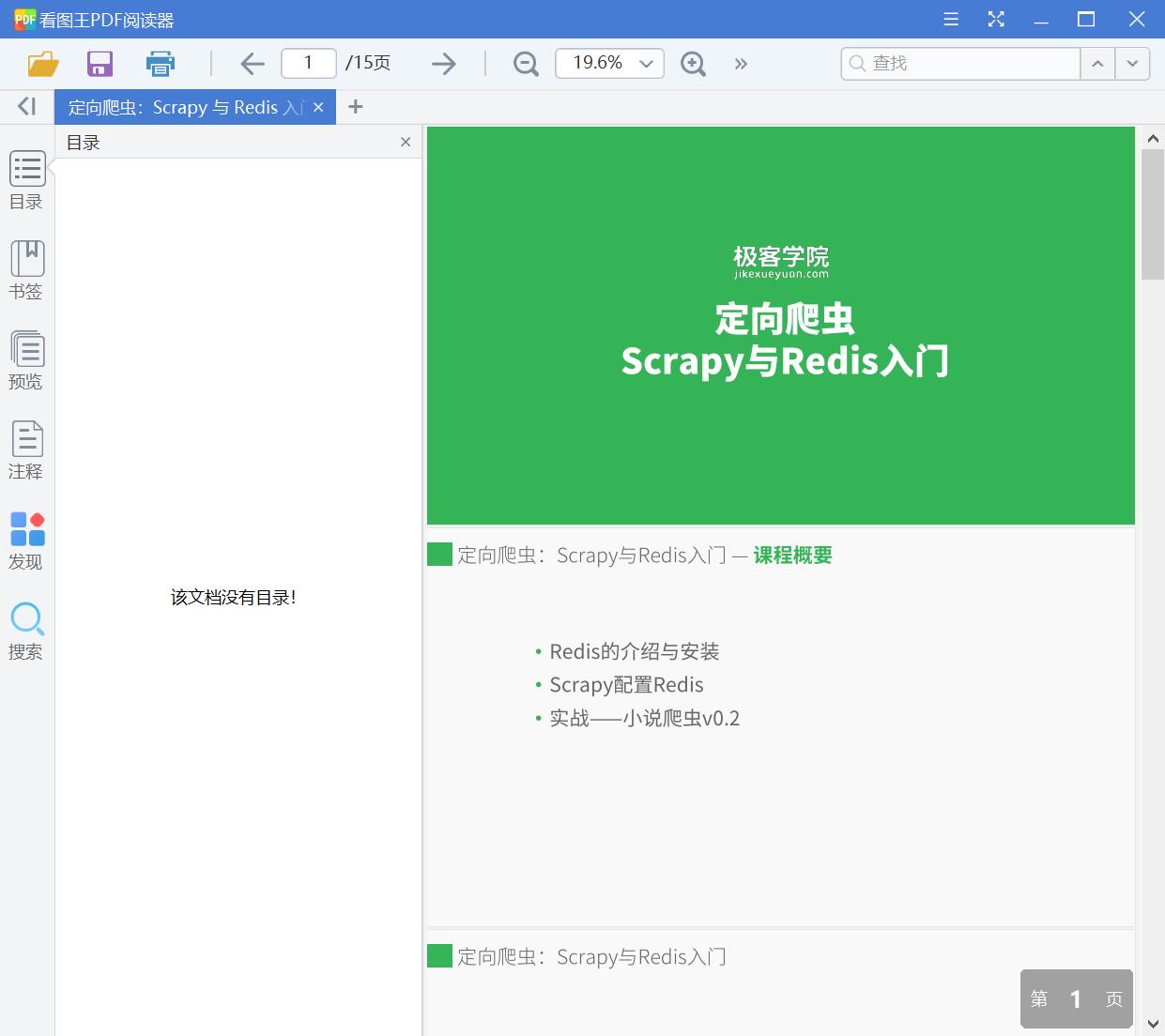The image size is (1165, 1036).
Task: Open the hamburger menu in the title bar
Action: click(x=950, y=19)
